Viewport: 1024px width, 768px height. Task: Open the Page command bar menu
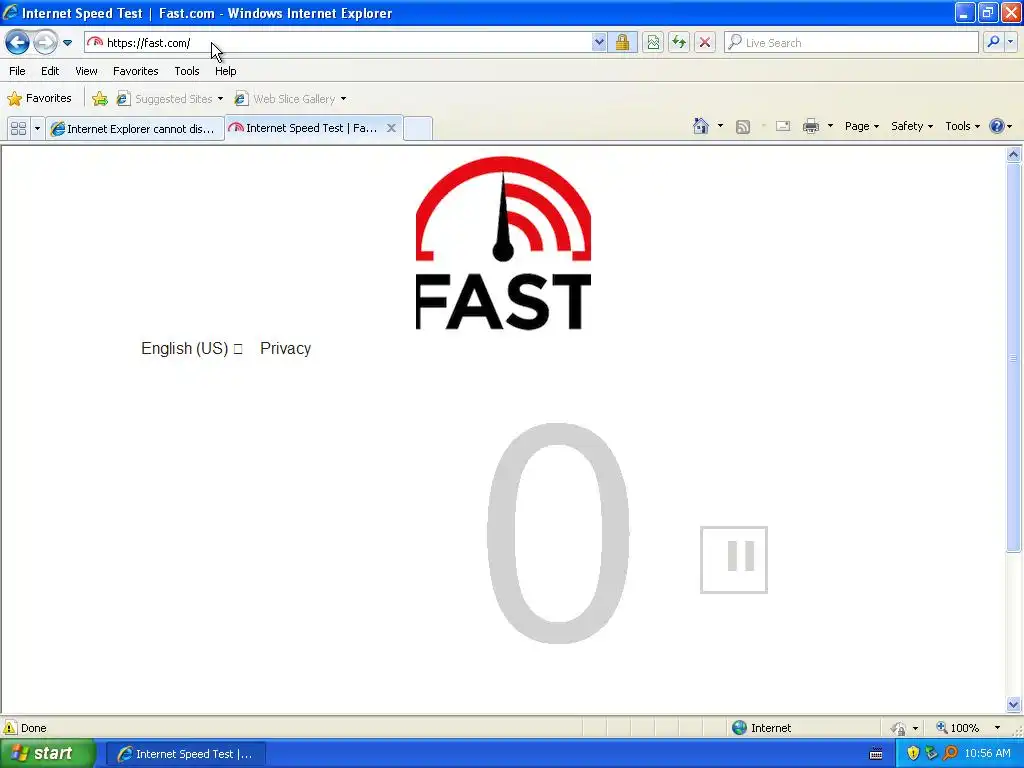(x=861, y=126)
